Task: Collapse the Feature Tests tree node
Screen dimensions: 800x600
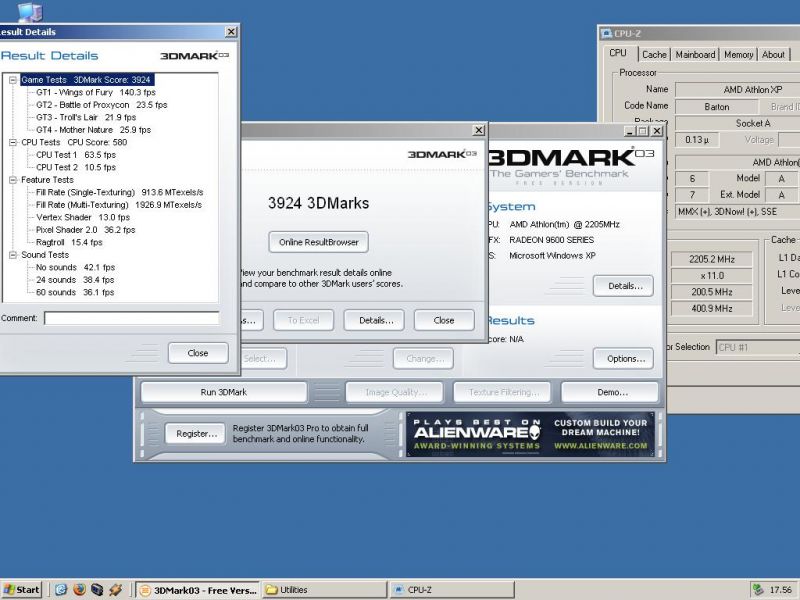Action: pos(13,180)
